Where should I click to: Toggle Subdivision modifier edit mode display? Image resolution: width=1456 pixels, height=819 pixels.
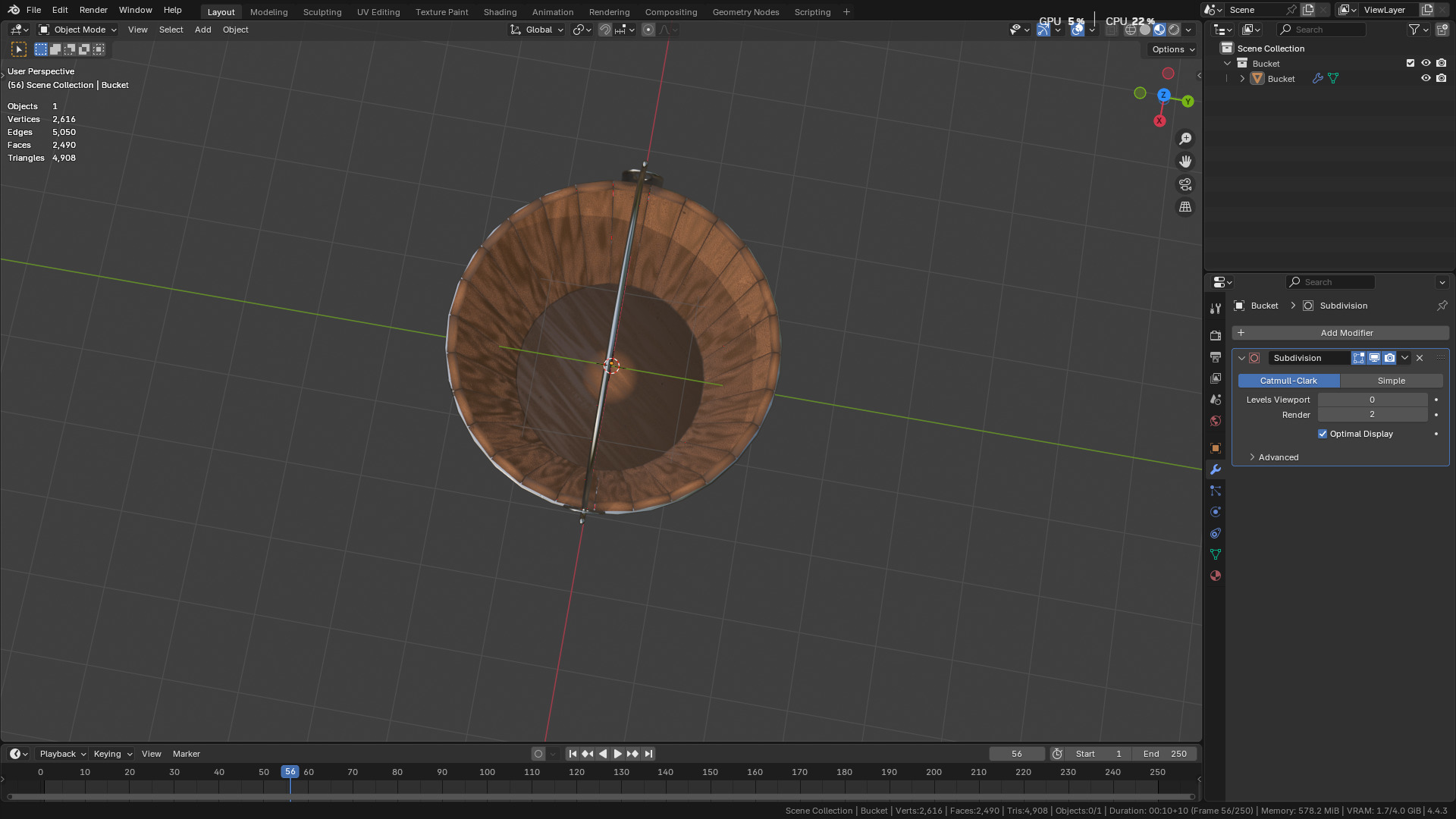coord(1359,358)
